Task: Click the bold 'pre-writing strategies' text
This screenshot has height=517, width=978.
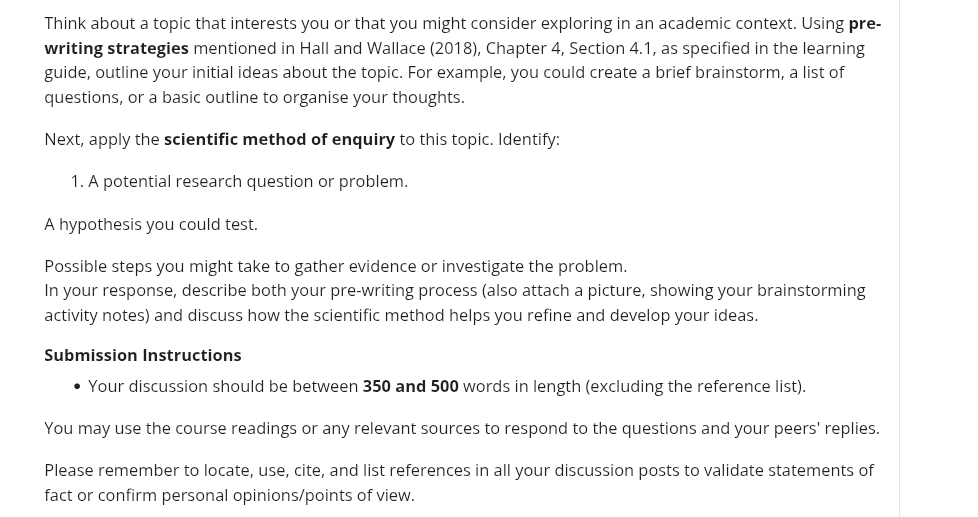Action: 117,48
